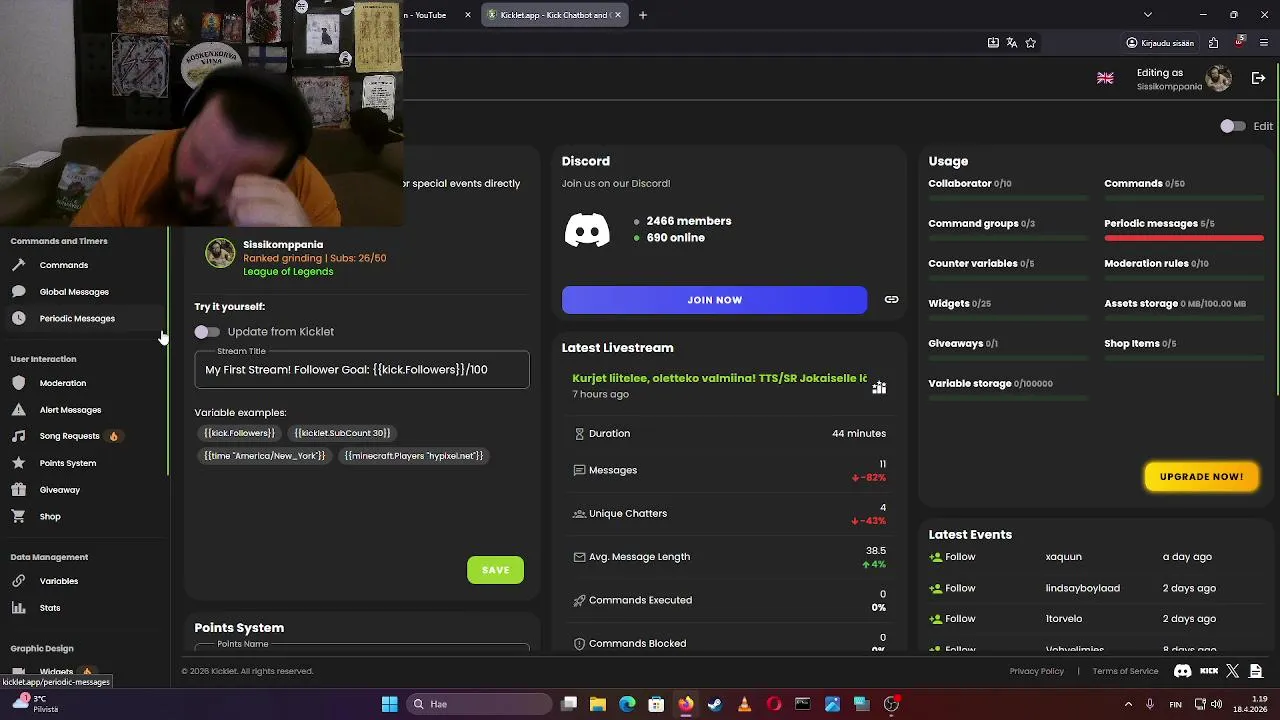Open browser extensions puzzle icon
This screenshot has width=1280, height=720.
click(x=1213, y=43)
